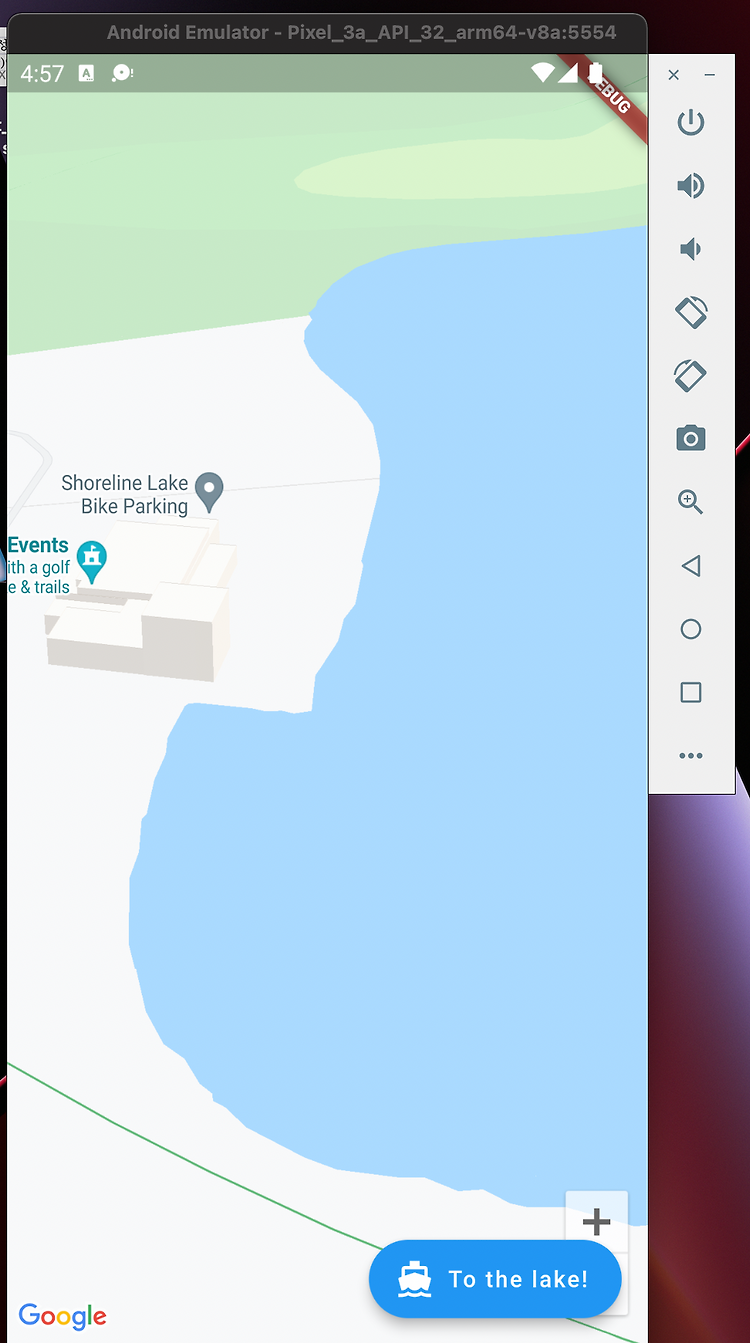Take a screenshot with the camera icon

pos(691,438)
